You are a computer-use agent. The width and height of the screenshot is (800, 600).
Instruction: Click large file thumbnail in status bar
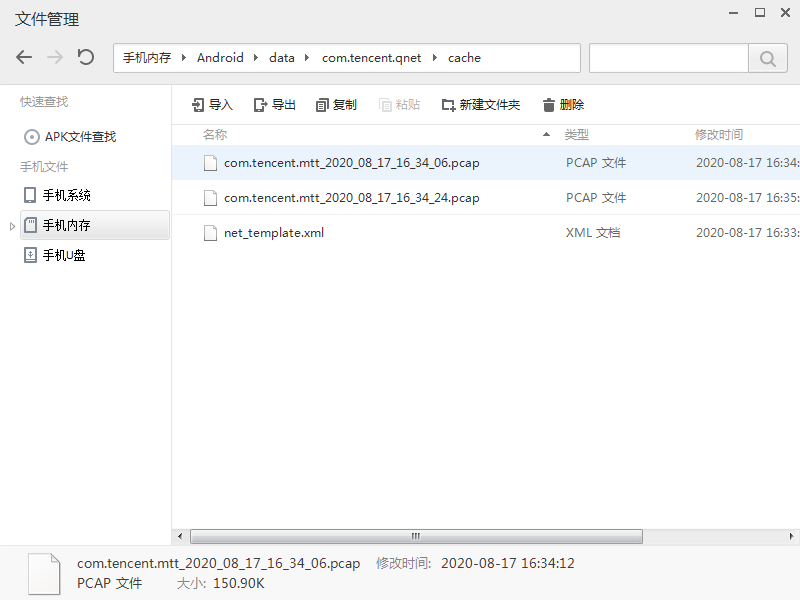tap(44, 574)
